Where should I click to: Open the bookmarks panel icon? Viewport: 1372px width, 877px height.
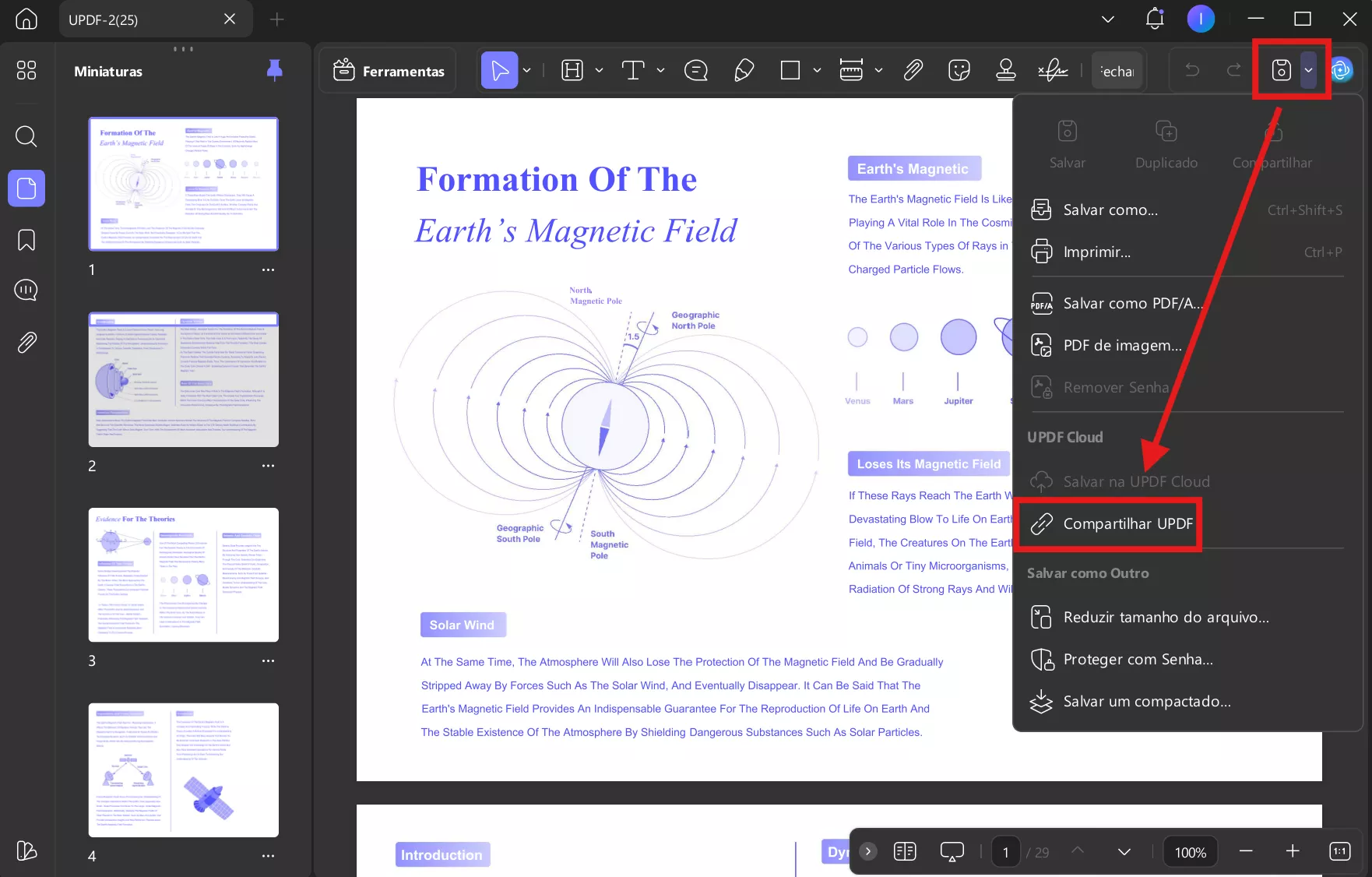point(26,240)
